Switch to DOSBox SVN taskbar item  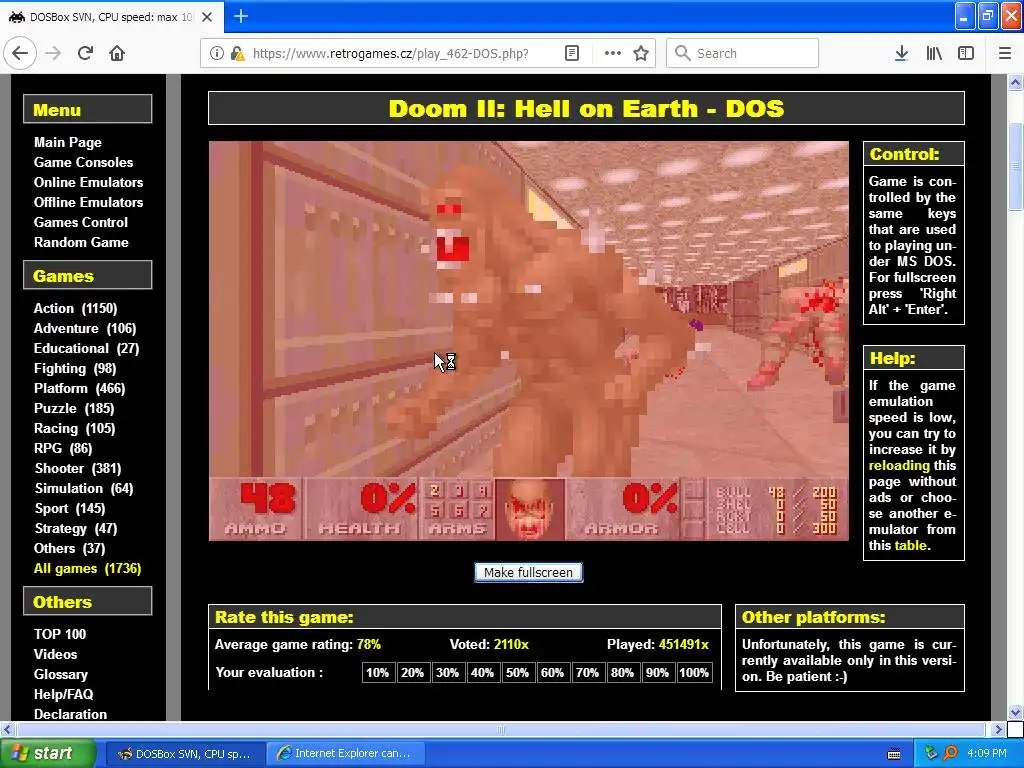pyautogui.click(x=185, y=754)
